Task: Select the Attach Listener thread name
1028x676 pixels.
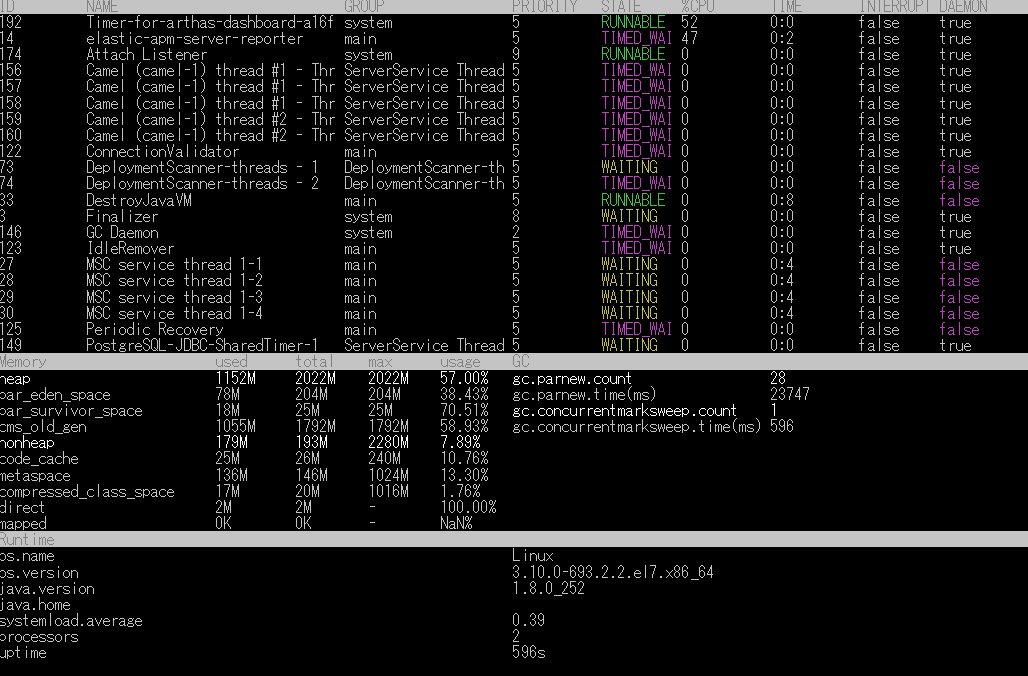Action: tap(146, 54)
